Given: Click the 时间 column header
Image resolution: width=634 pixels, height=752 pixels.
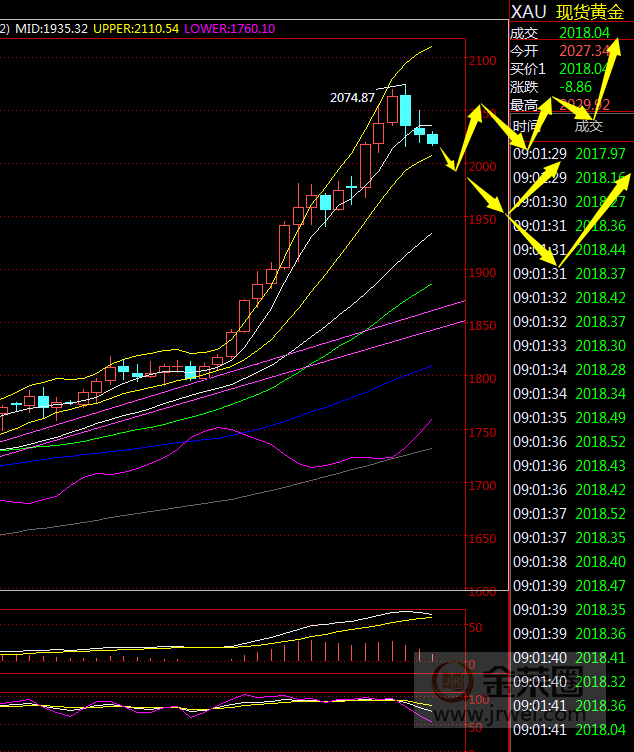Looking at the screenshot, I should (x=526, y=126).
